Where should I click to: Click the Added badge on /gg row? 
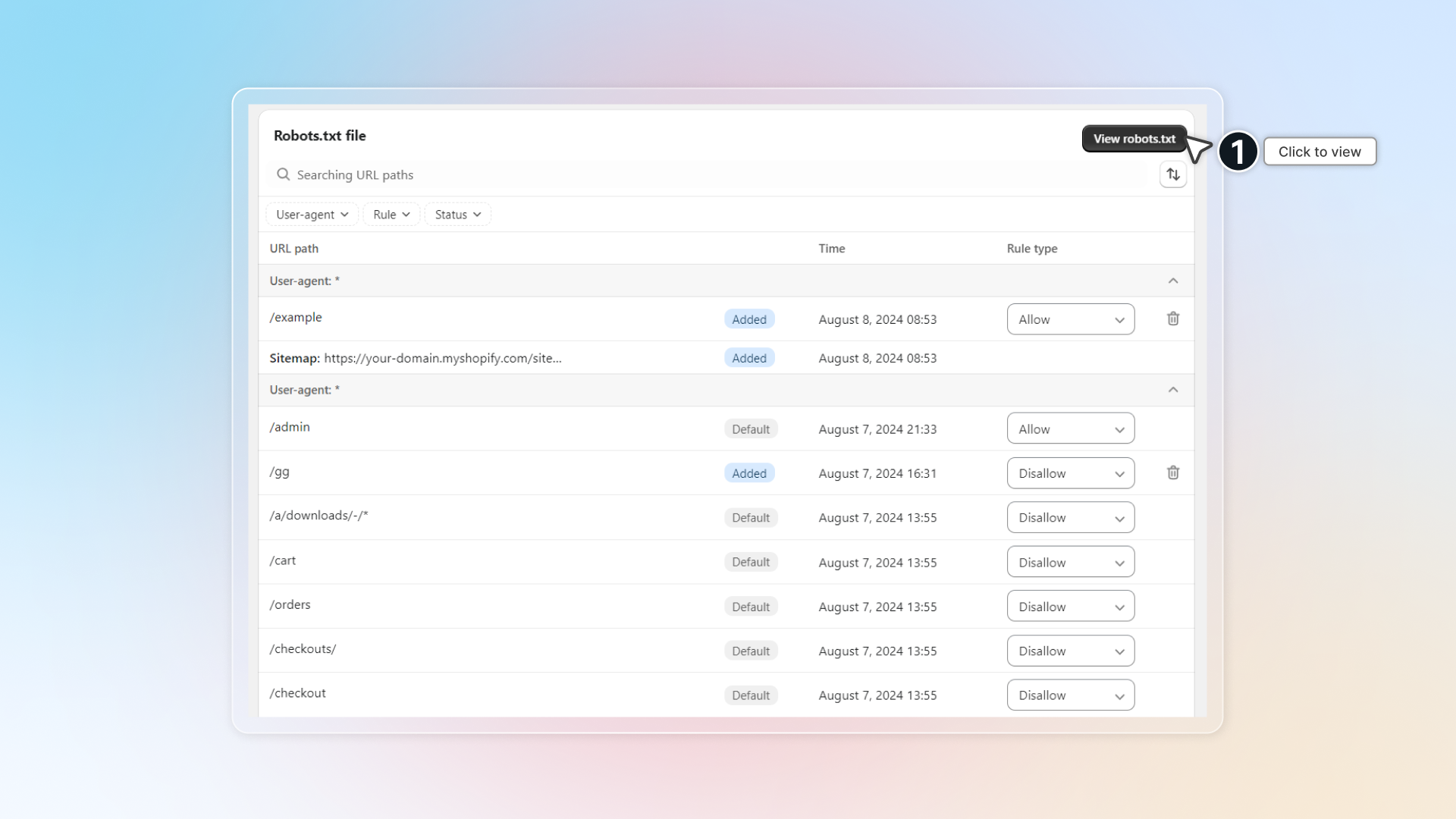(x=748, y=473)
